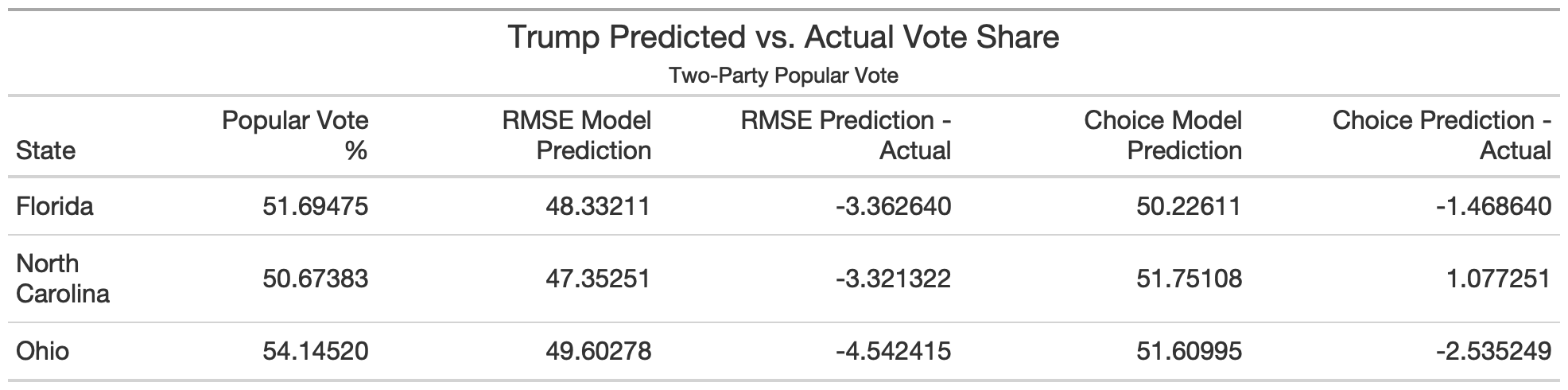Click the Florida row label

coord(55,206)
